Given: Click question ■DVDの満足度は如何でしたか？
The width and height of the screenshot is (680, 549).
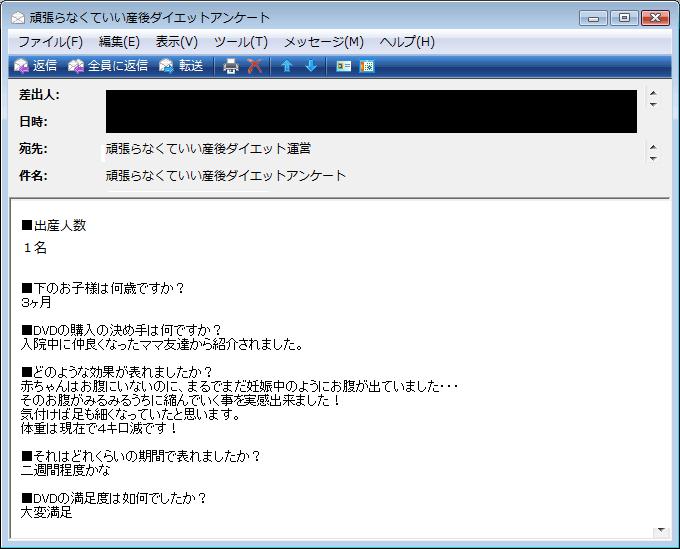Looking at the screenshot, I should [x=114, y=498].
